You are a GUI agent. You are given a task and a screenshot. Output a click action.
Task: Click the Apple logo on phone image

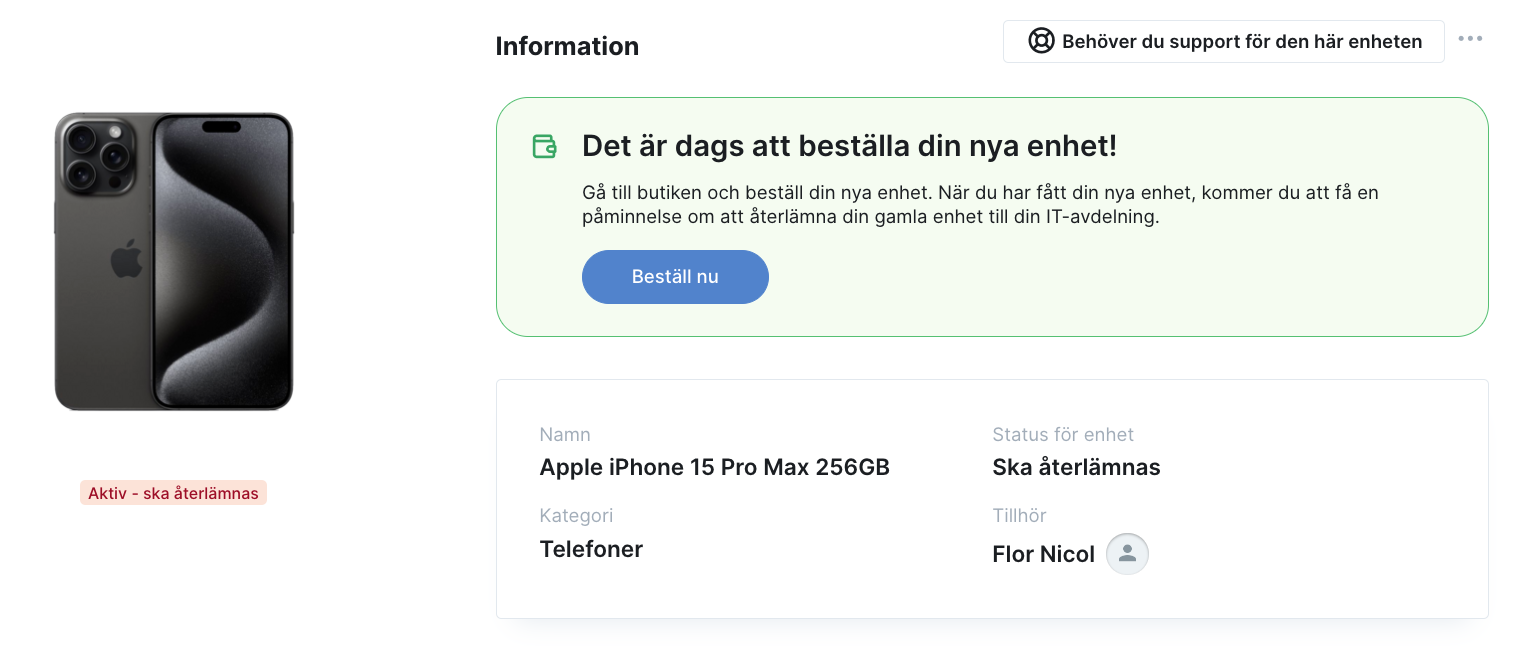click(x=126, y=259)
